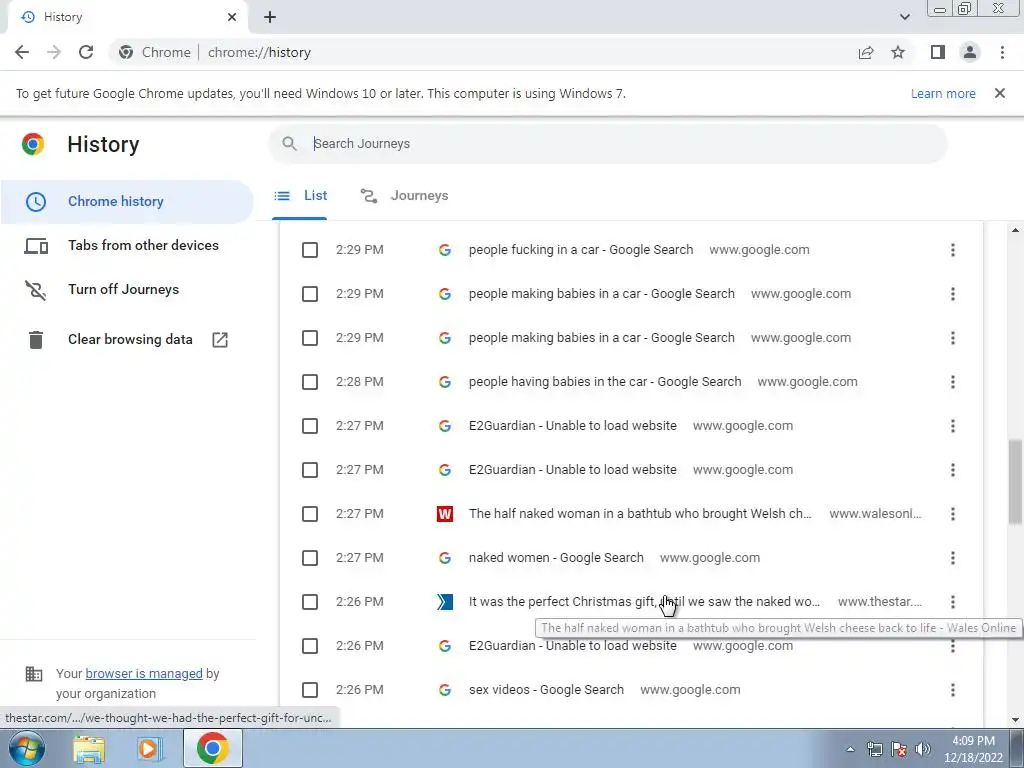Click the network tray icon
The height and width of the screenshot is (768, 1024).
click(x=874, y=749)
